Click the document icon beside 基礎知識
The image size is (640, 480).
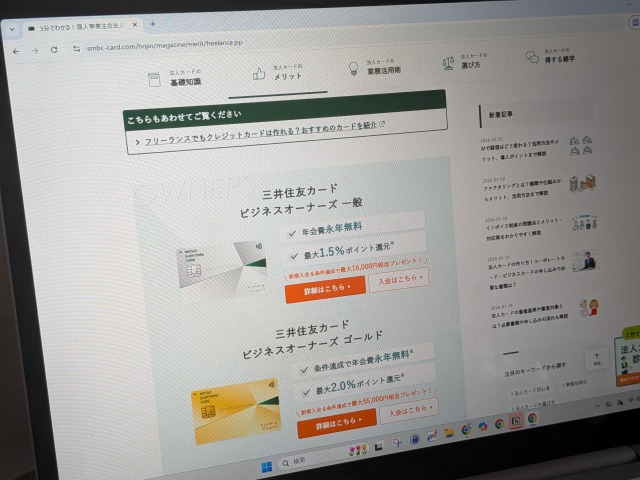pos(154,80)
